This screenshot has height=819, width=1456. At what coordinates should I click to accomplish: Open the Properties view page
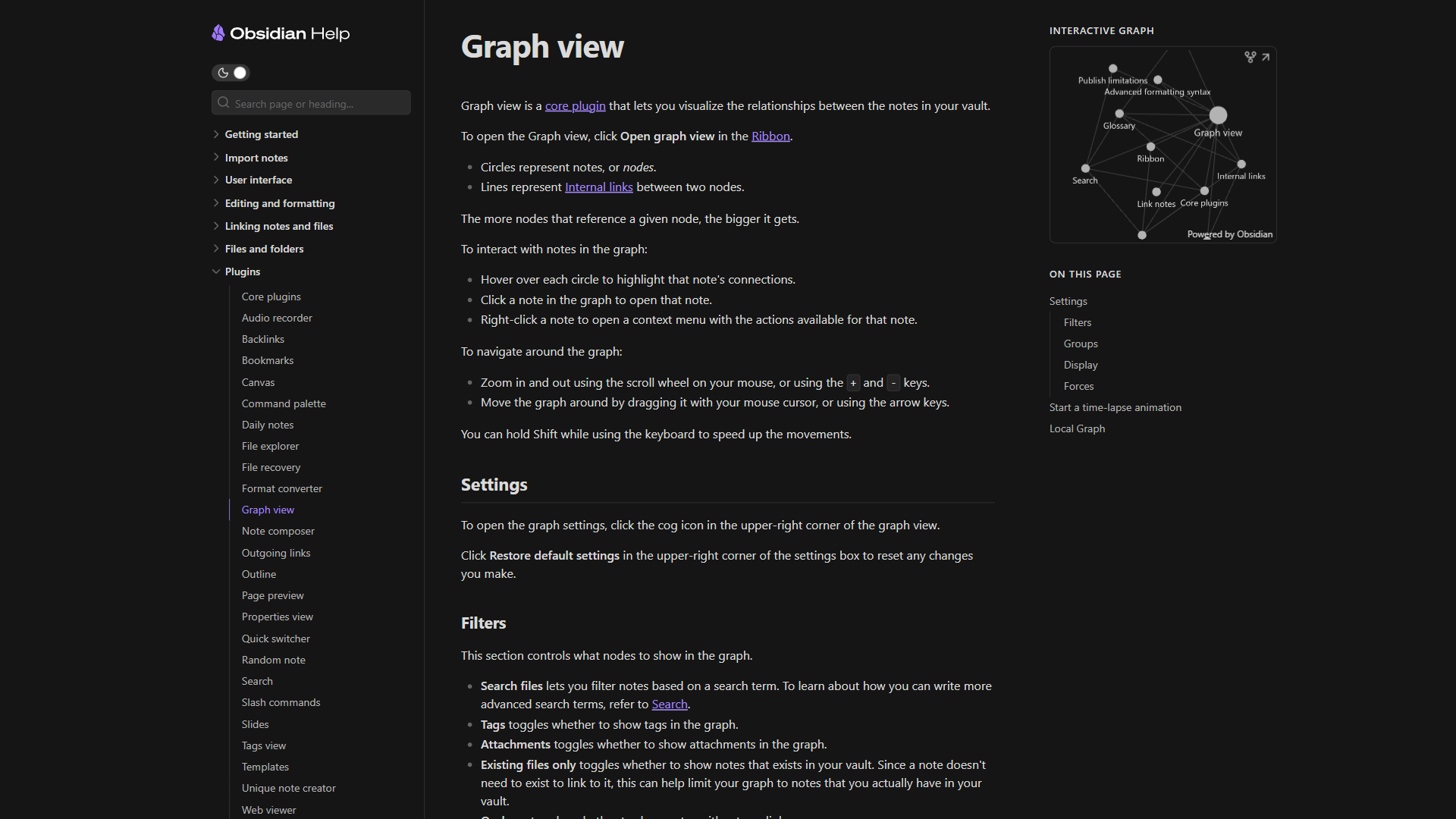[x=278, y=617]
